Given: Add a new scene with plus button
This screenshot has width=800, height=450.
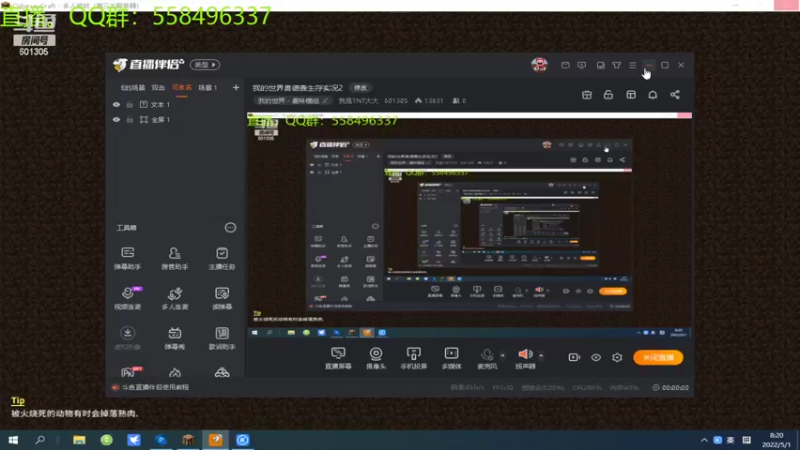Looking at the screenshot, I should 236,88.
